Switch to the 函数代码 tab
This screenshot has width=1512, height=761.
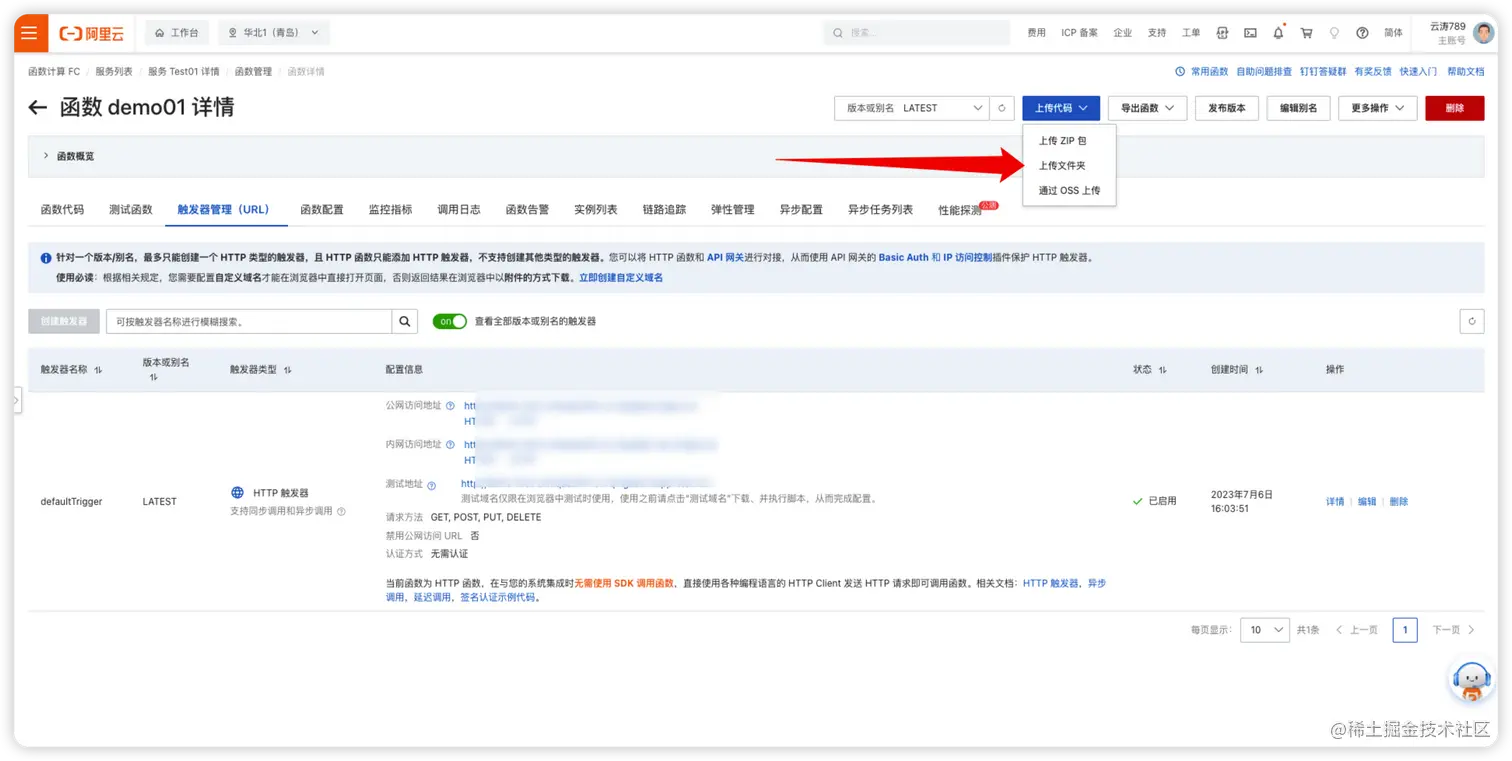[x=62, y=210]
